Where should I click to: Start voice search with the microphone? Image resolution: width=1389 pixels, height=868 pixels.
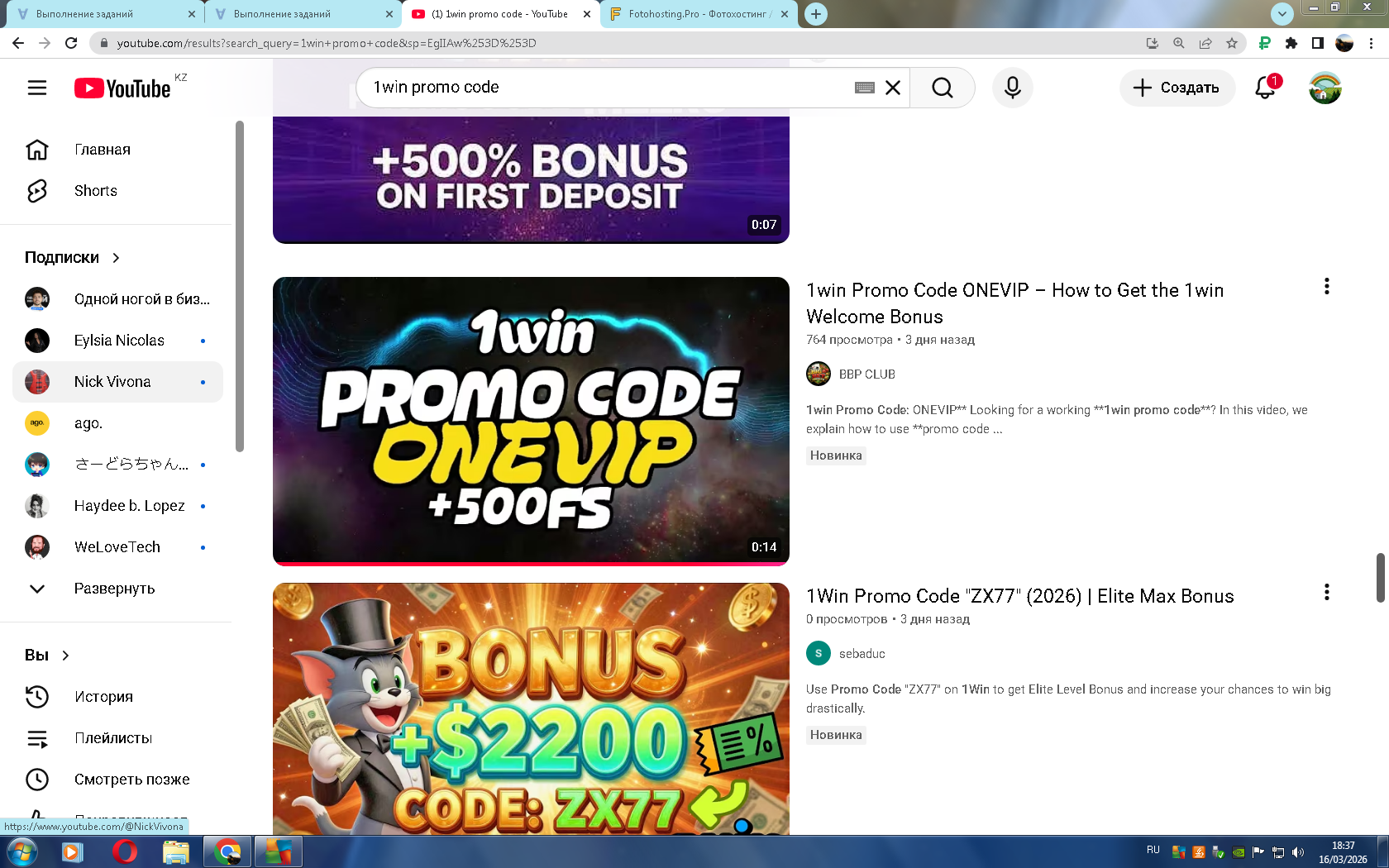click(1013, 88)
